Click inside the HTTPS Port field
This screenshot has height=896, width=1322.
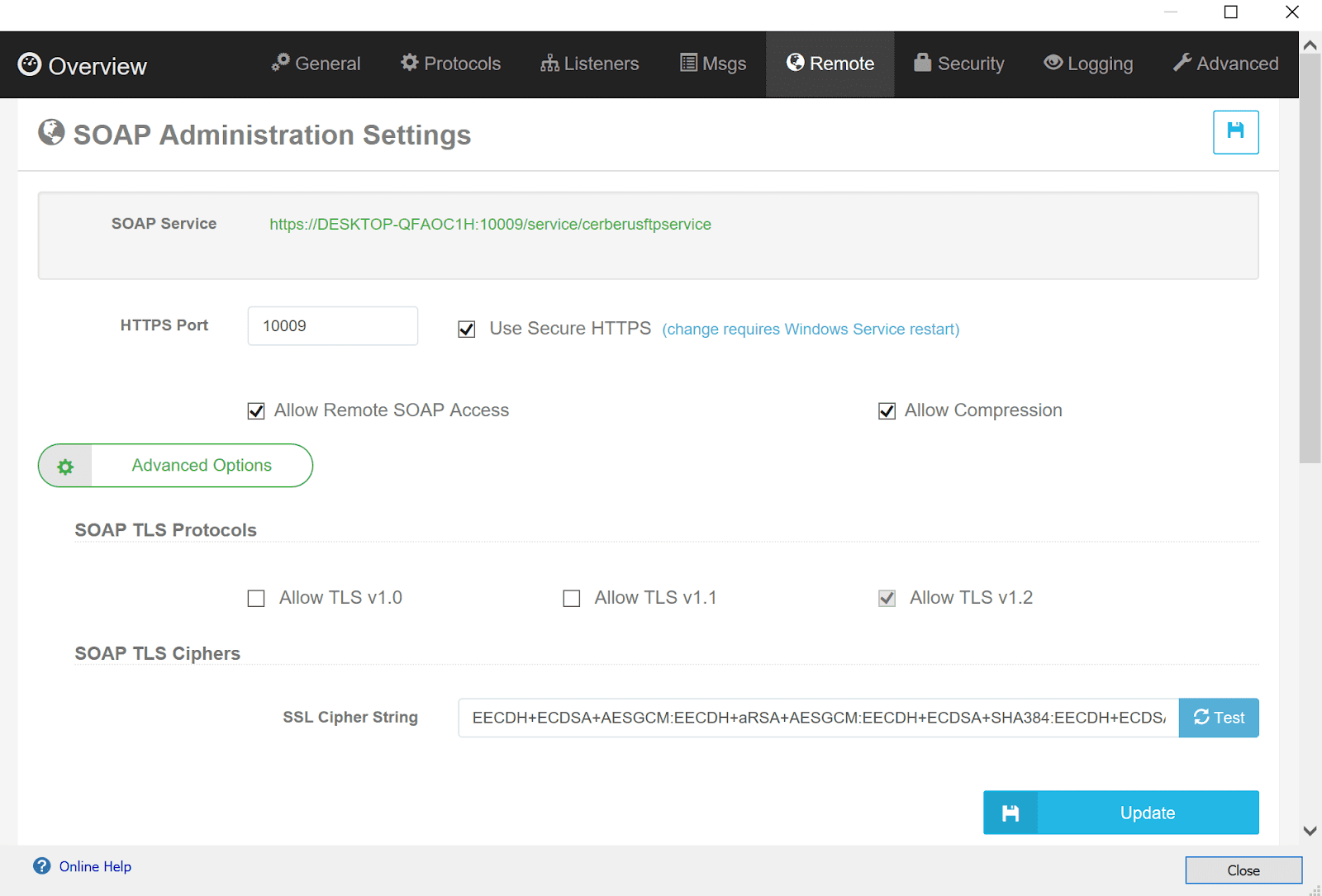coord(331,325)
